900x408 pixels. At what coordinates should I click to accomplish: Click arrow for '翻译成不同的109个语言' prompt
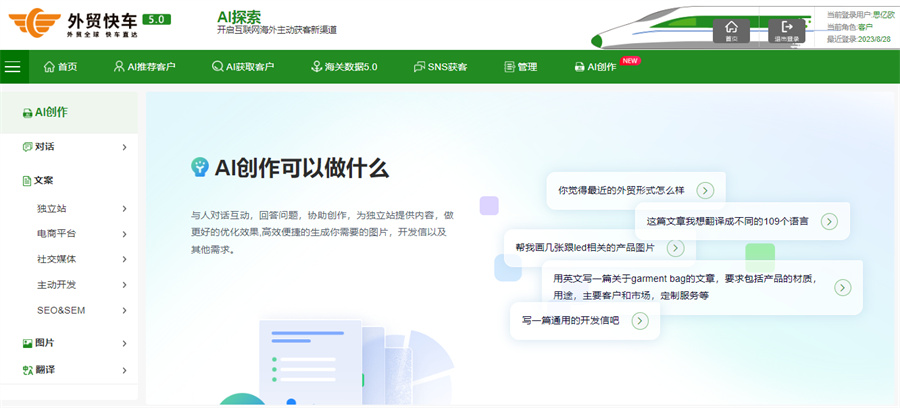coord(829,221)
